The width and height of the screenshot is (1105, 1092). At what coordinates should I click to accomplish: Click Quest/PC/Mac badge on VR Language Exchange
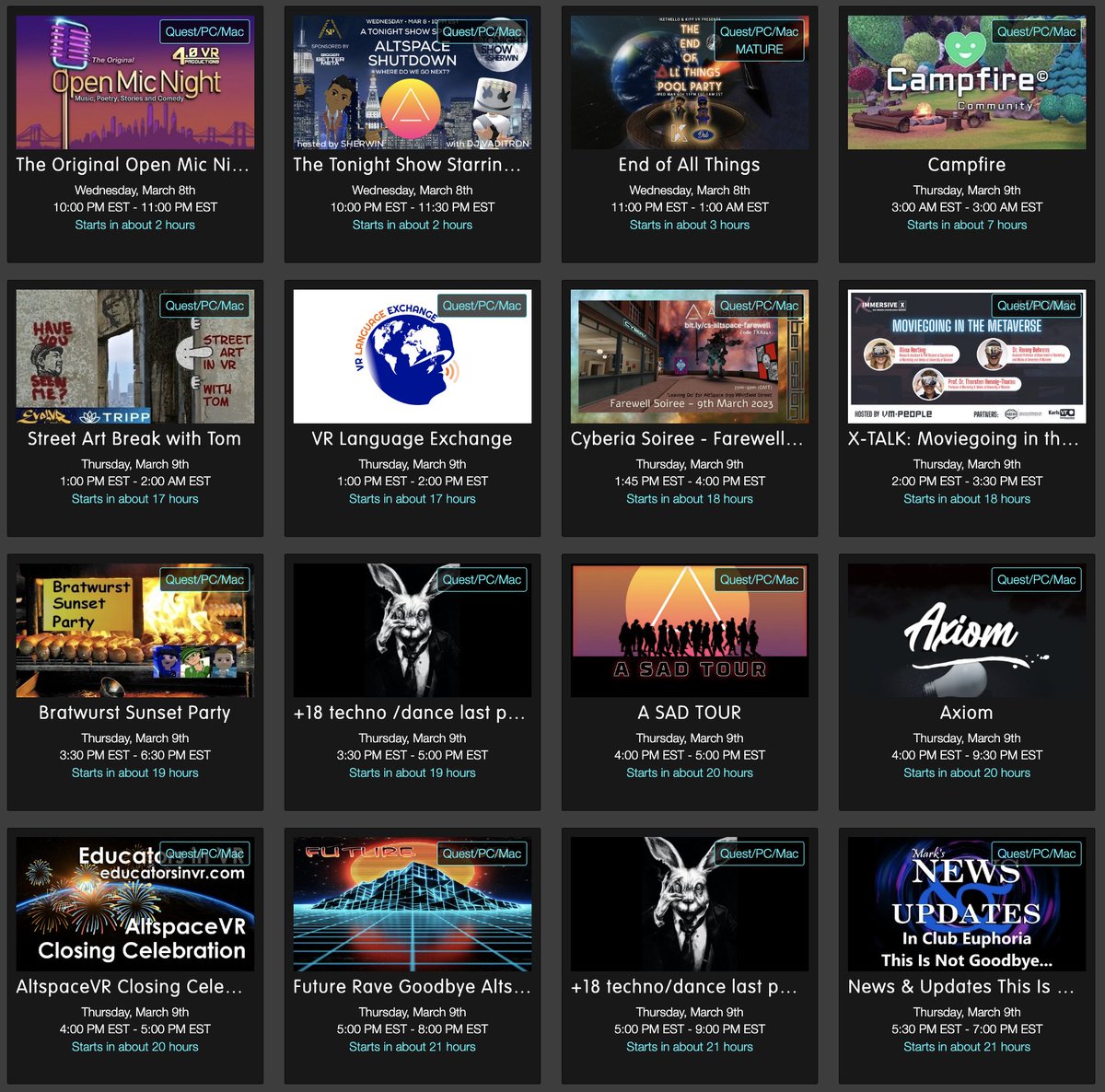482,306
